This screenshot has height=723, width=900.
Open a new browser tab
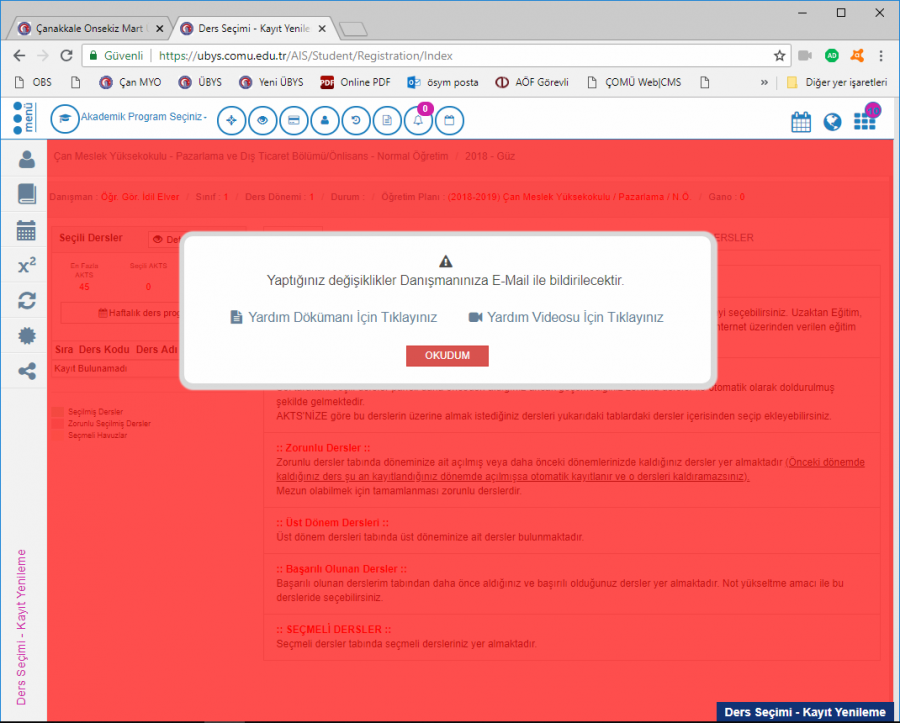click(353, 29)
